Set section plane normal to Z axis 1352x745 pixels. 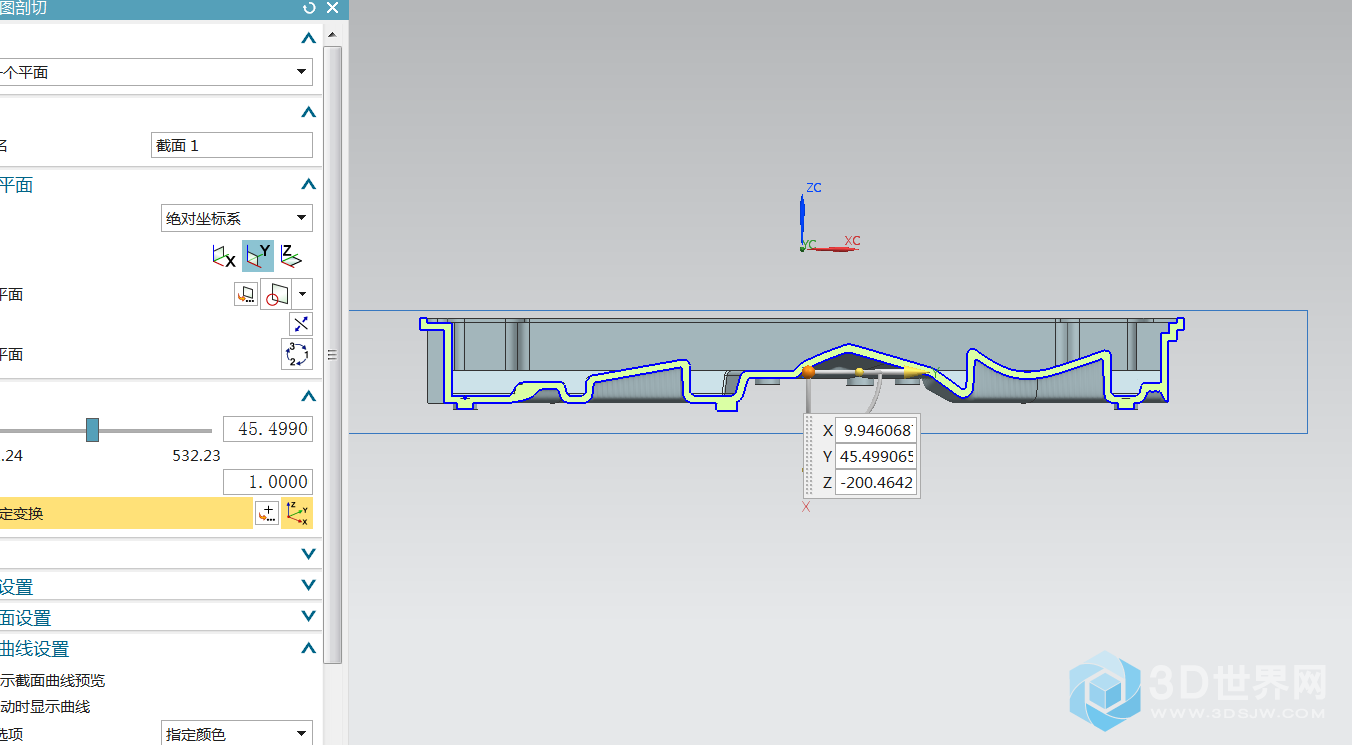click(291, 256)
